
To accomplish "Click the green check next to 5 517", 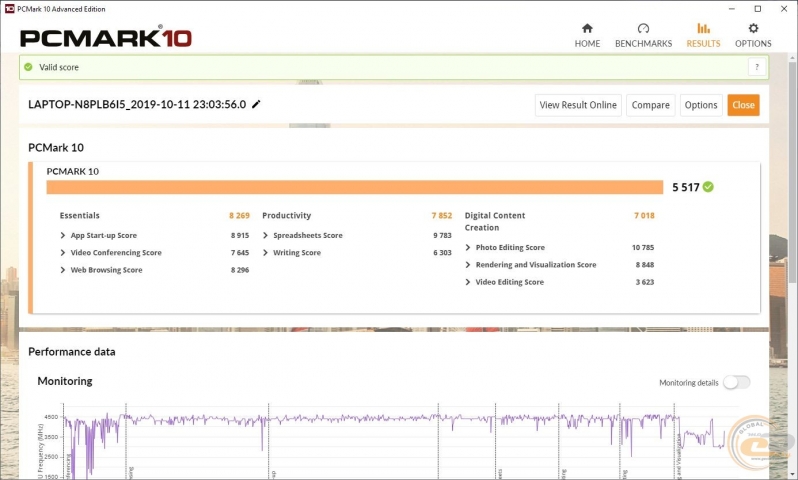I will click(708, 187).
